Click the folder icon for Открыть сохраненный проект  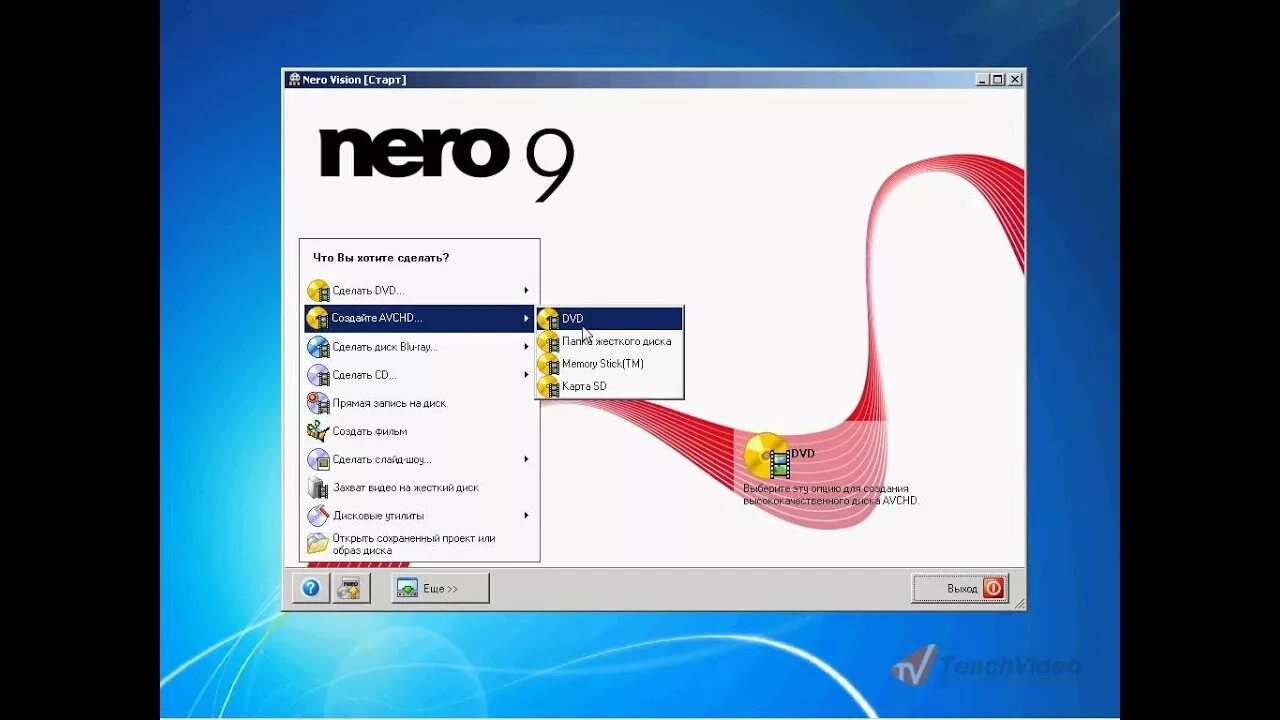click(318, 543)
